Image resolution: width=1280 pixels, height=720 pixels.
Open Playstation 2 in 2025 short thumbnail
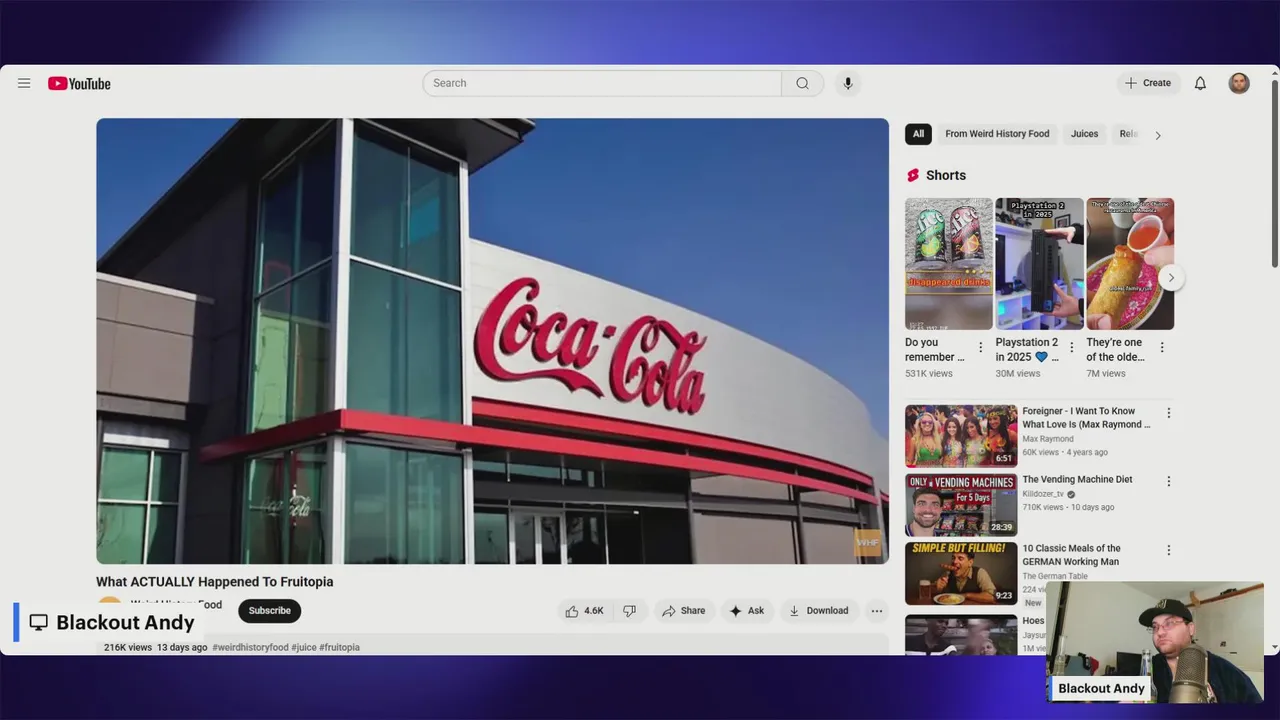click(1039, 264)
